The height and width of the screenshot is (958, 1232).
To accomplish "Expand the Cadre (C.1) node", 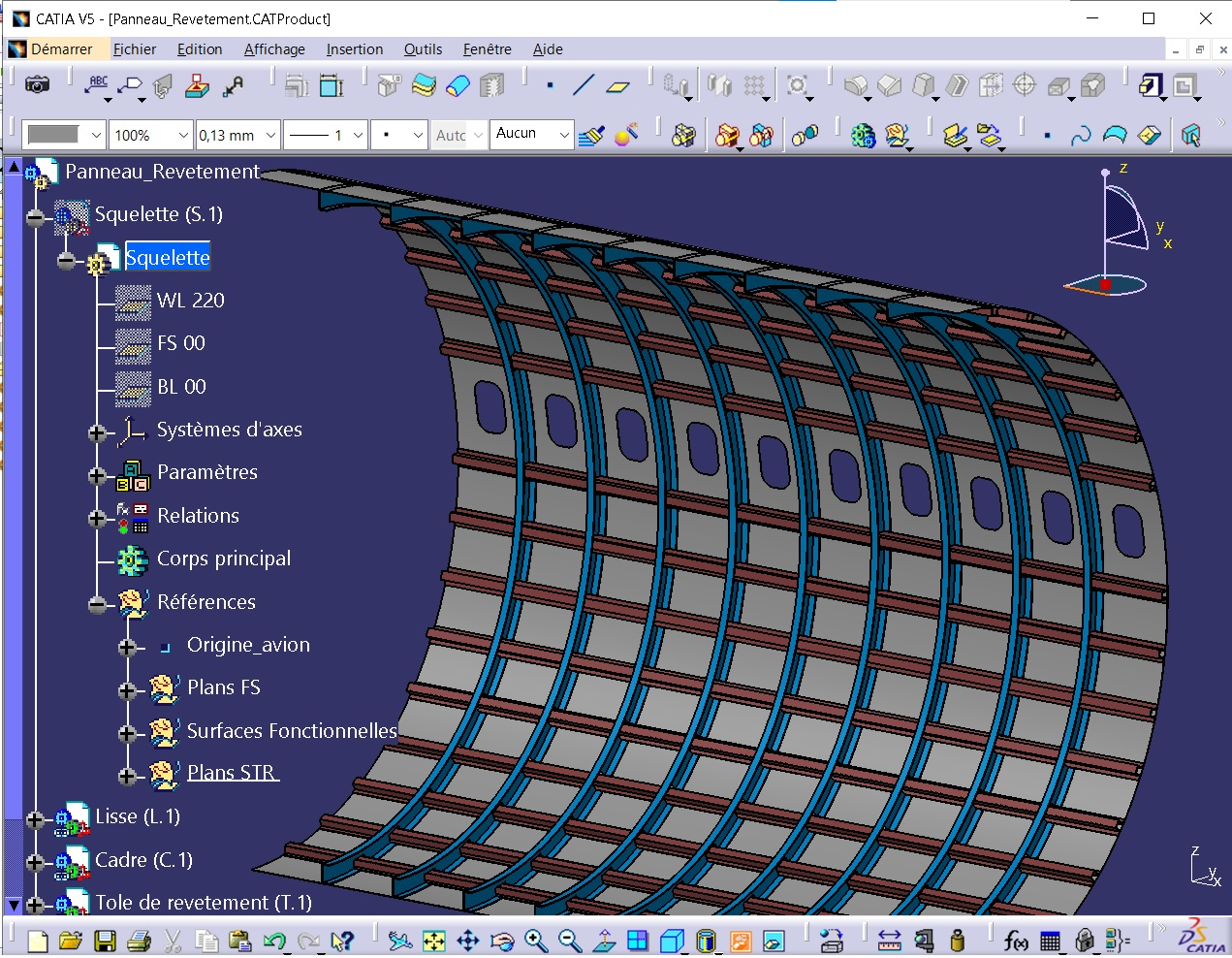I will pyautogui.click(x=35, y=862).
